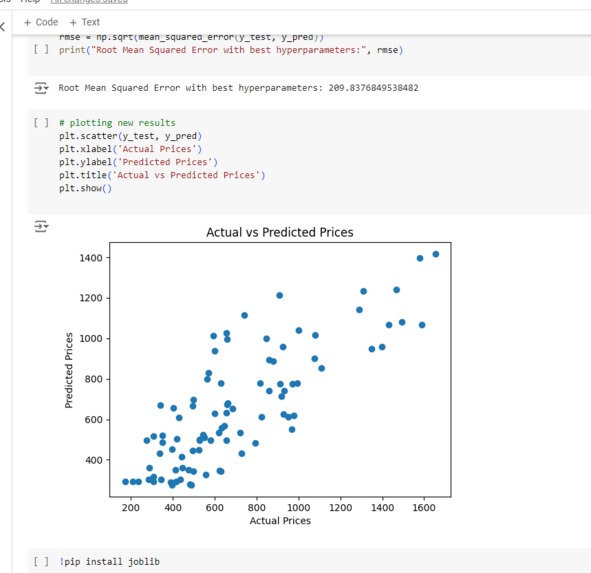Viewport: 591px width, 573px height.
Task: Add a new code cell with + Code
Action: 41,22
